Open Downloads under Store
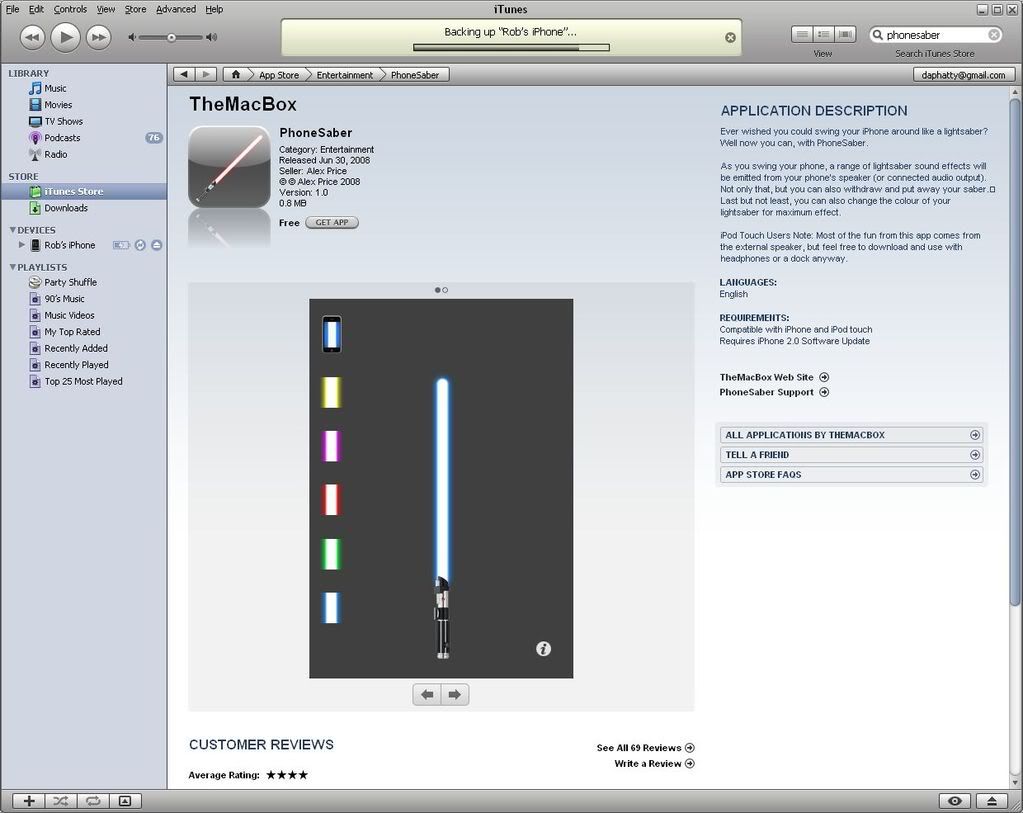Screen dimensions: 1023x813 tap(65, 208)
